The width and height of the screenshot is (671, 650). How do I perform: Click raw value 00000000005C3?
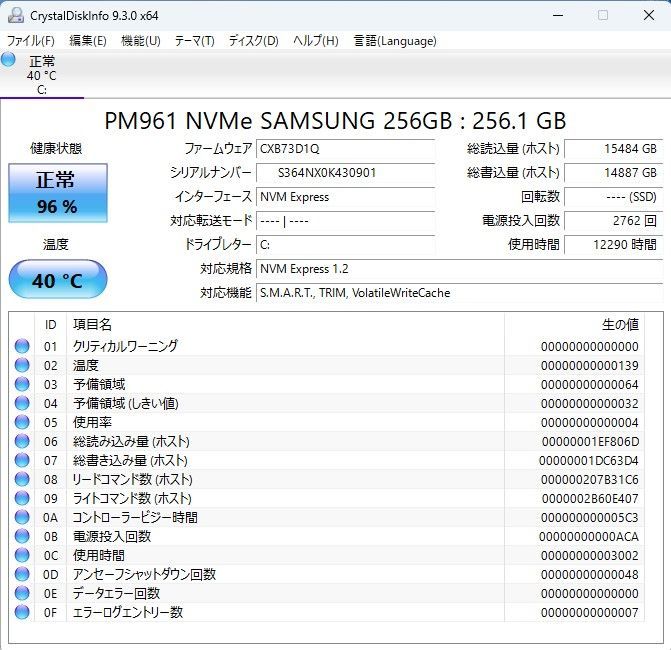[x=590, y=517]
